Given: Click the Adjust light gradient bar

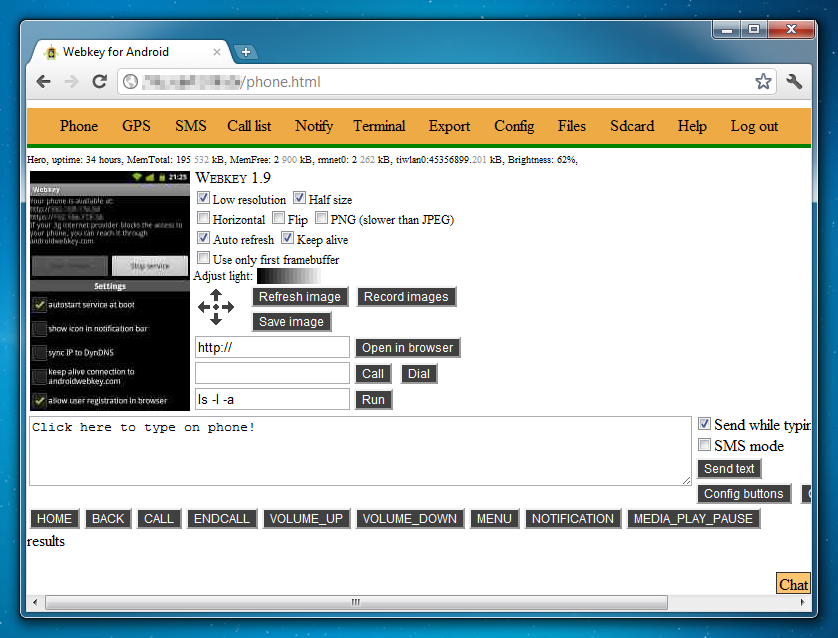Looking at the screenshot, I should point(288,275).
